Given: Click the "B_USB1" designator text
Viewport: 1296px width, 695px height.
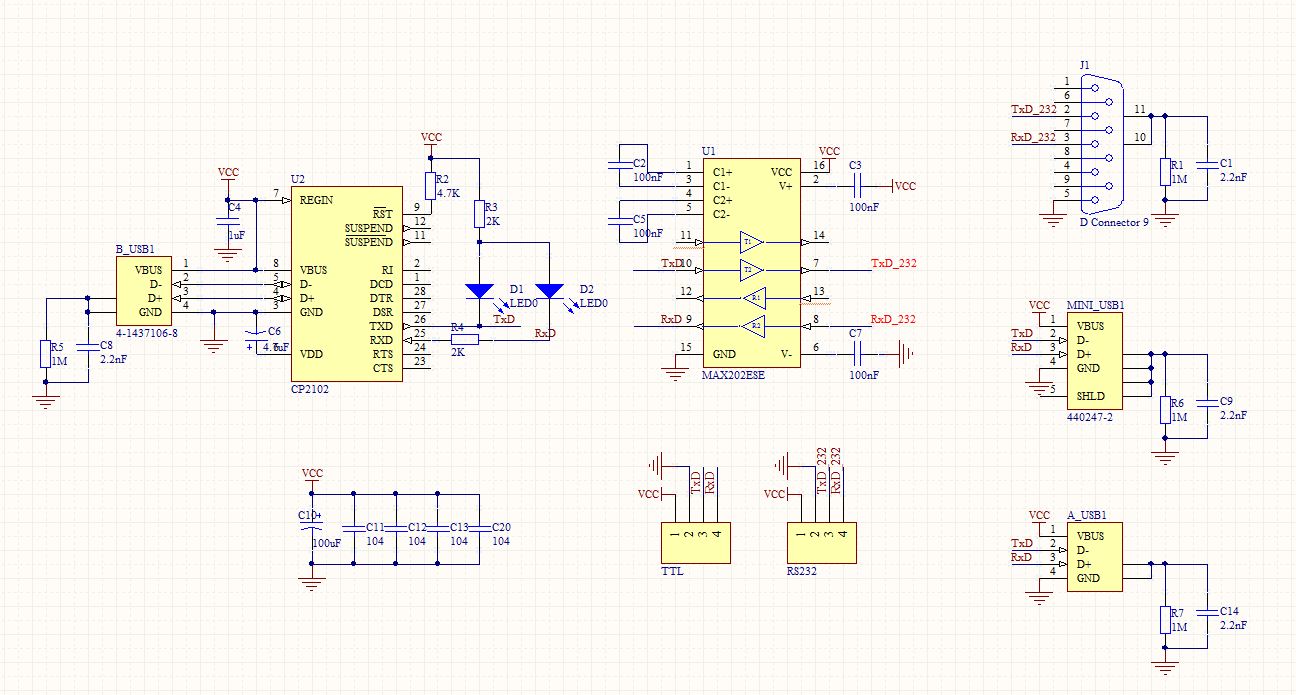Looking at the screenshot, I should [x=135, y=250].
